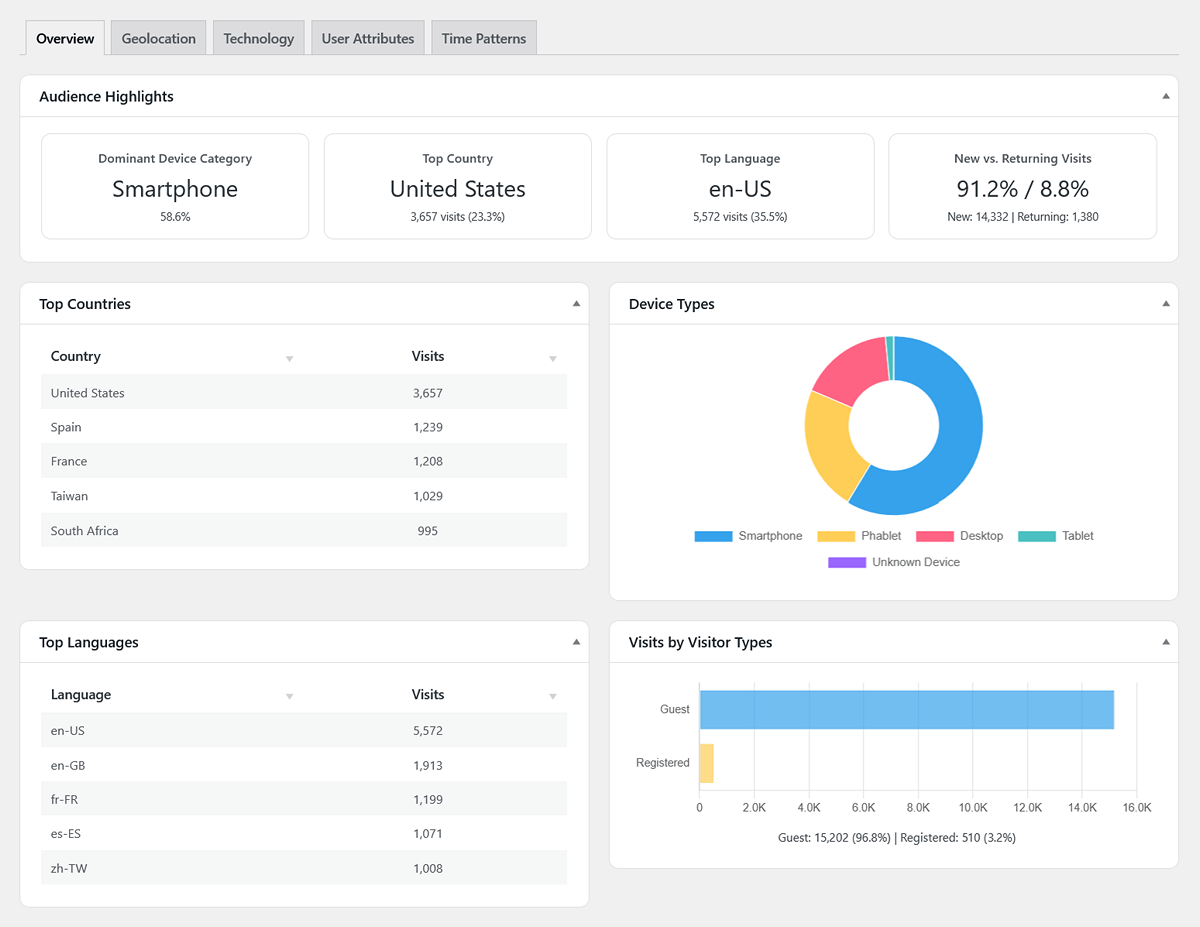Select the User Attributes tab
This screenshot has height=927, width=1200.
click(x=367, y=38)
